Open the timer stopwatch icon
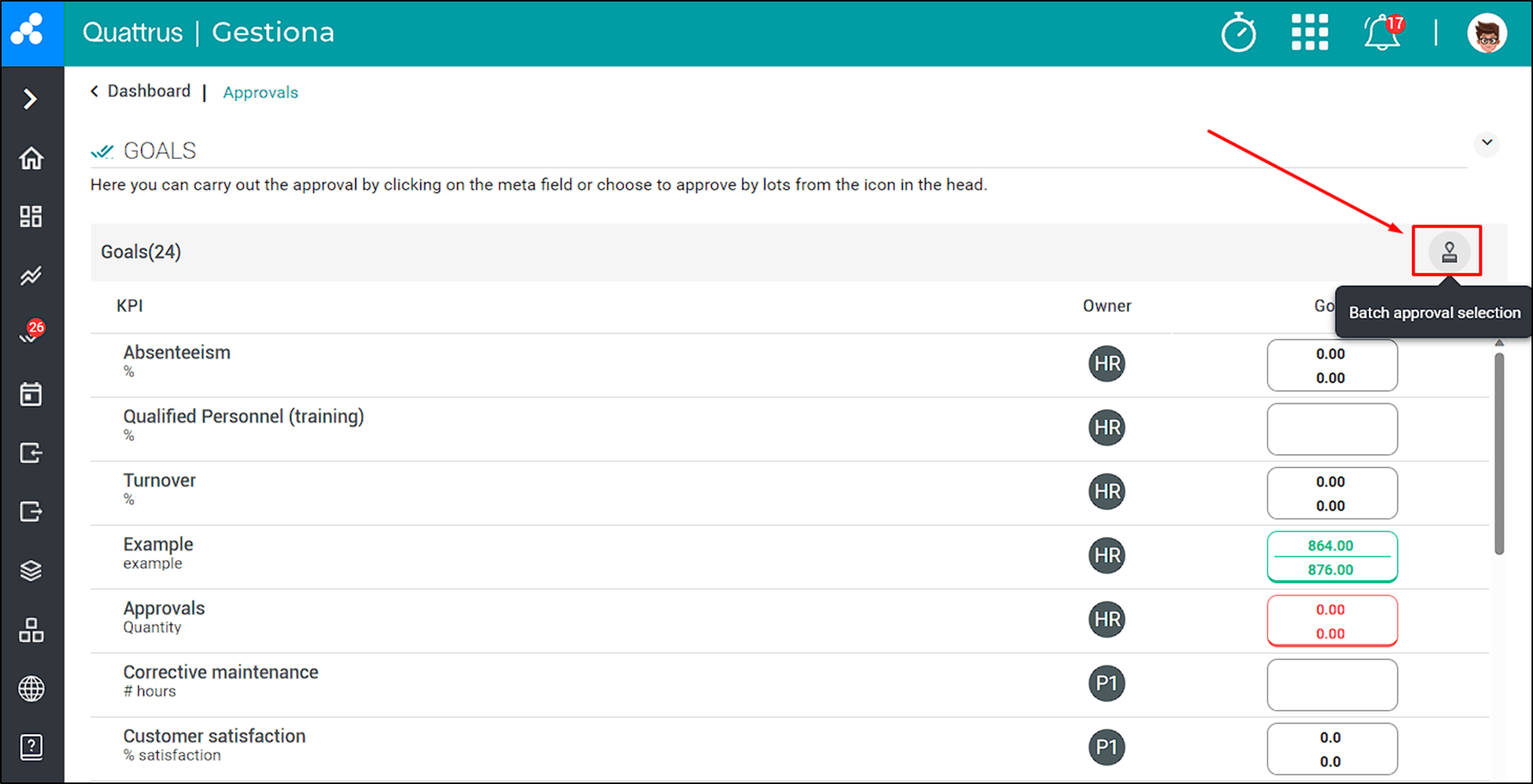This screenshot has height=784, width=1533. [x=1238, y=33]
